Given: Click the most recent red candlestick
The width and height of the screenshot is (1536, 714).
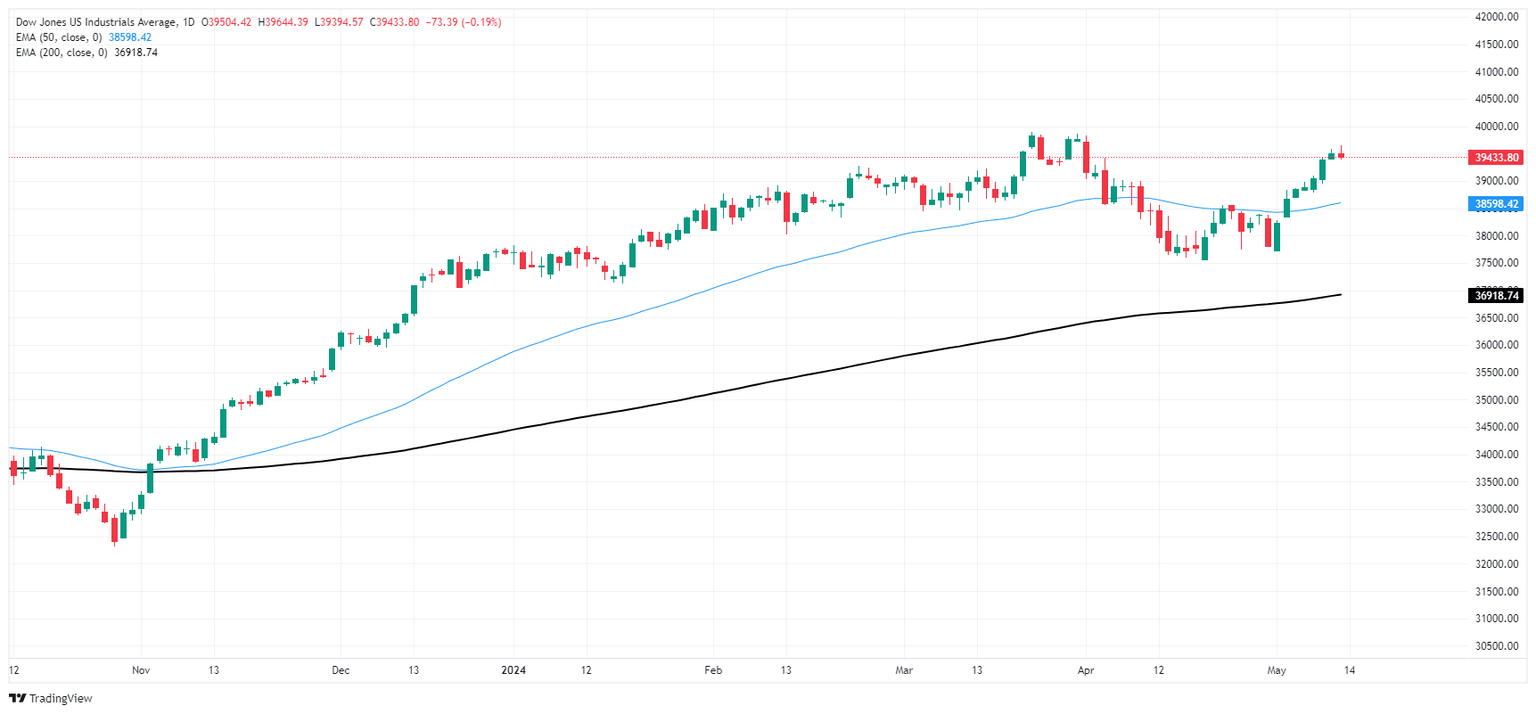Looking at the screenshot, I should click(1341, 154).
